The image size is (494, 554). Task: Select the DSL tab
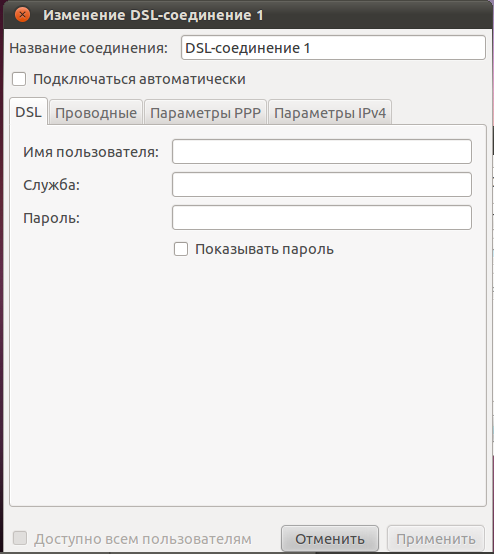click(28, 112)
